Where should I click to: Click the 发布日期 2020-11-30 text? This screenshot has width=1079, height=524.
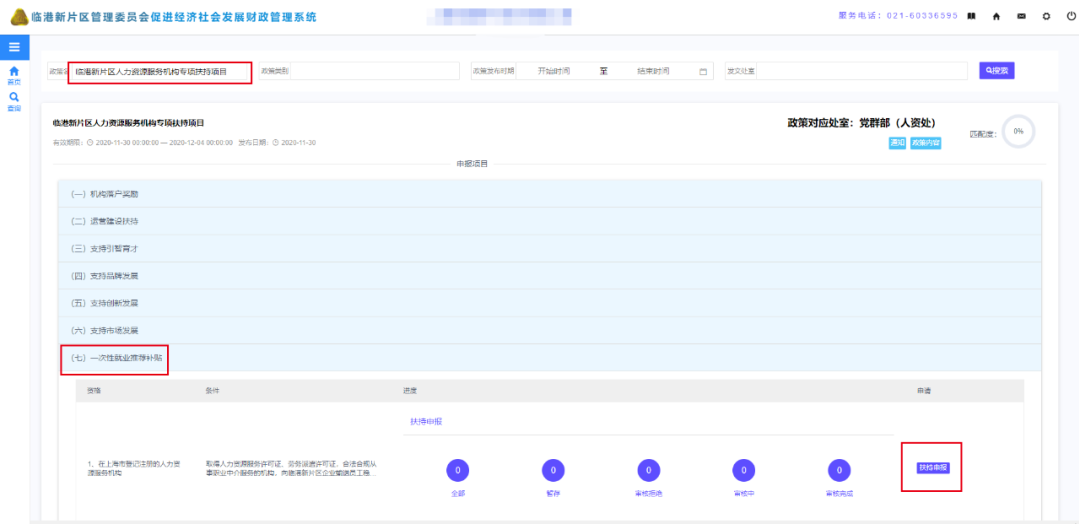pos(277,143)
